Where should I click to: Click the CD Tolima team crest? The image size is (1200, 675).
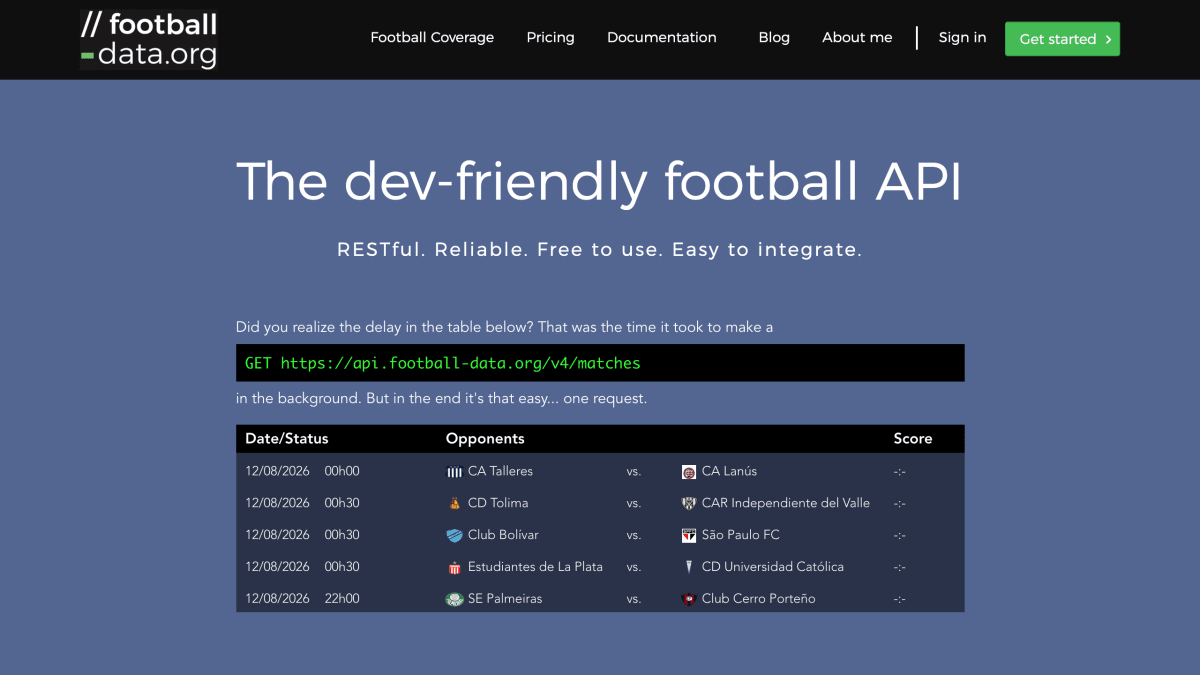coord(454,503)
